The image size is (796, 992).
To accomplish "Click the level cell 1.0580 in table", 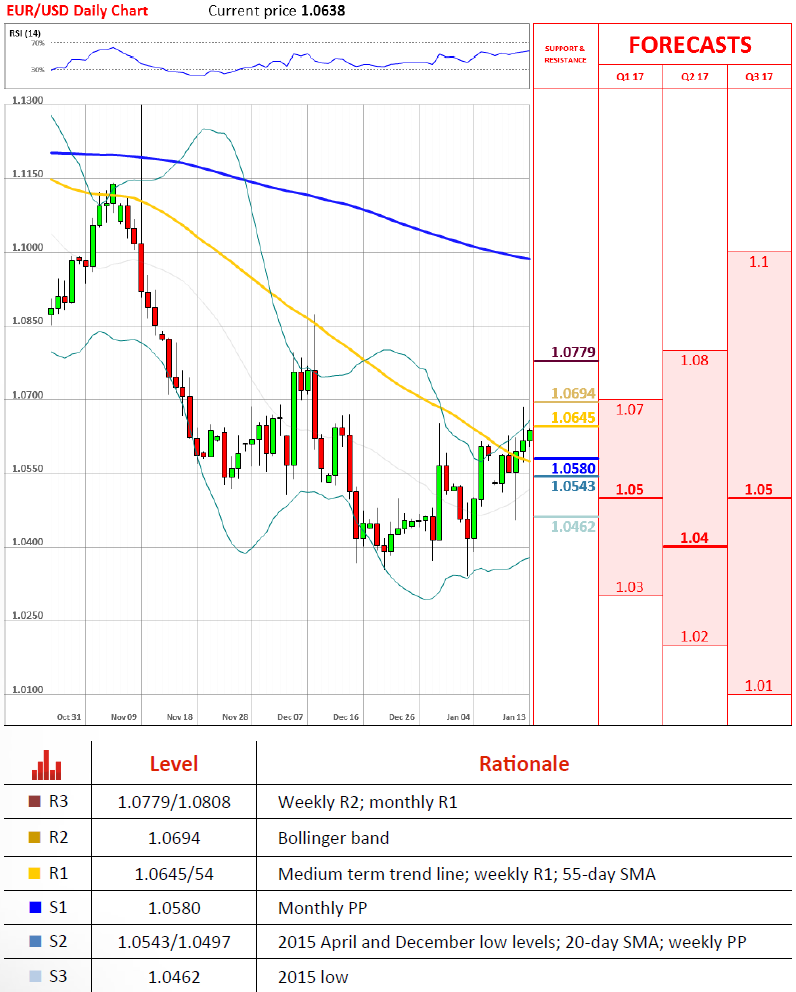I will pyautogui.click(x=174, y=908).
